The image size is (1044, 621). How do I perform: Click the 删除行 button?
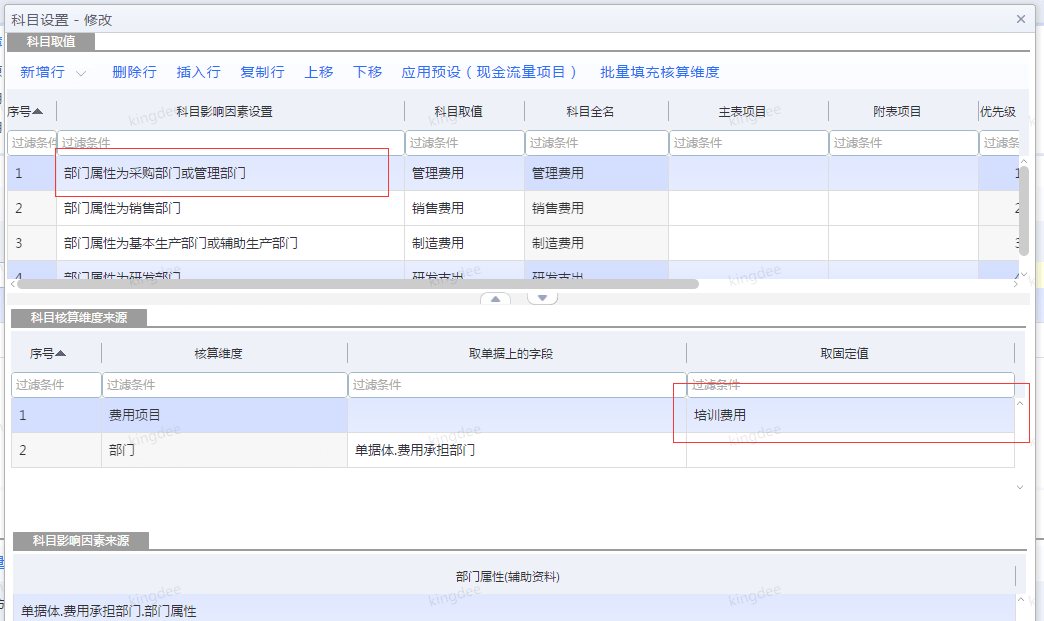click(134, 72)
